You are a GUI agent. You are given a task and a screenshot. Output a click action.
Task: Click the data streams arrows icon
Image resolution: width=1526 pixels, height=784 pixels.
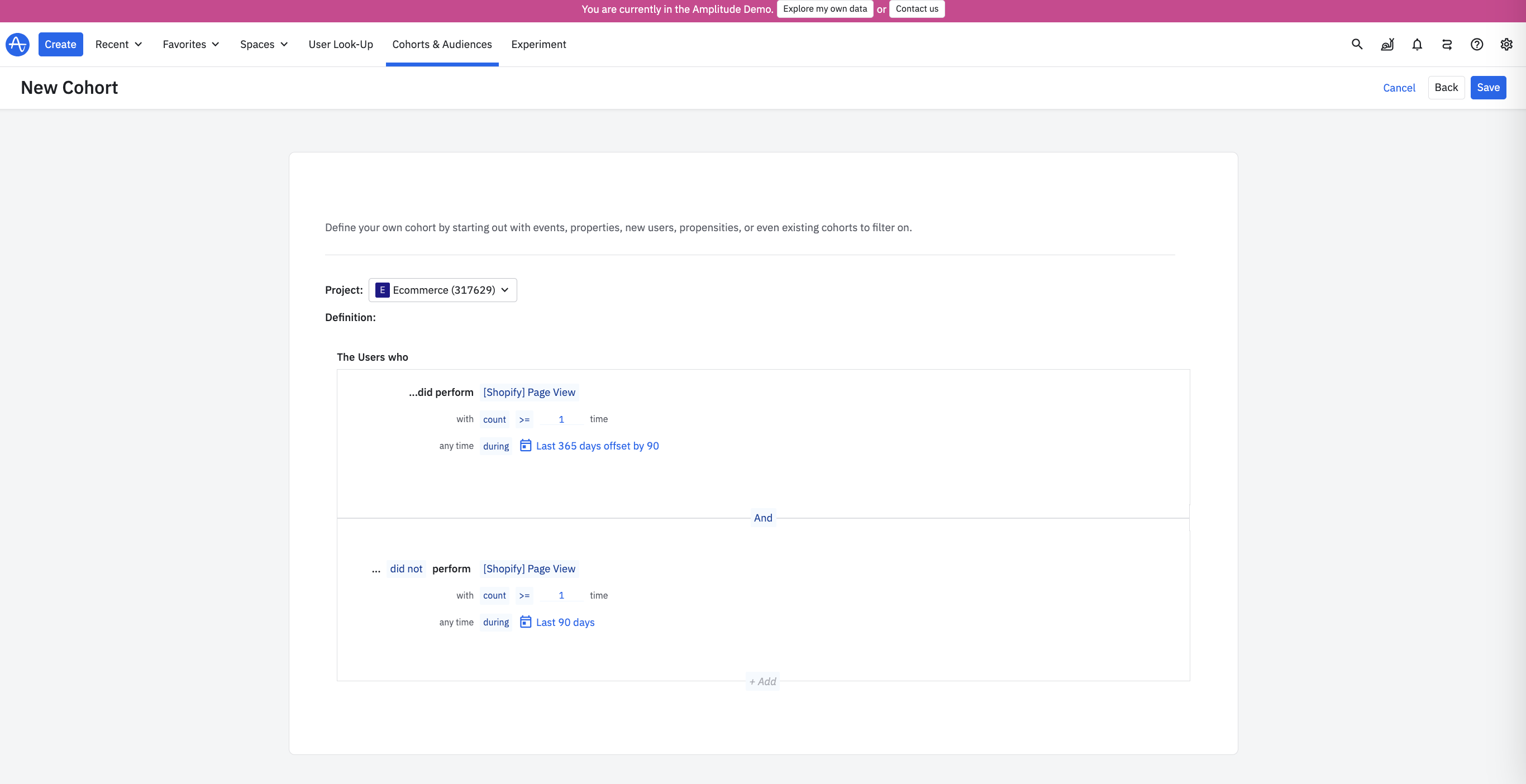pyautogui.click(x=1447, y=45)
